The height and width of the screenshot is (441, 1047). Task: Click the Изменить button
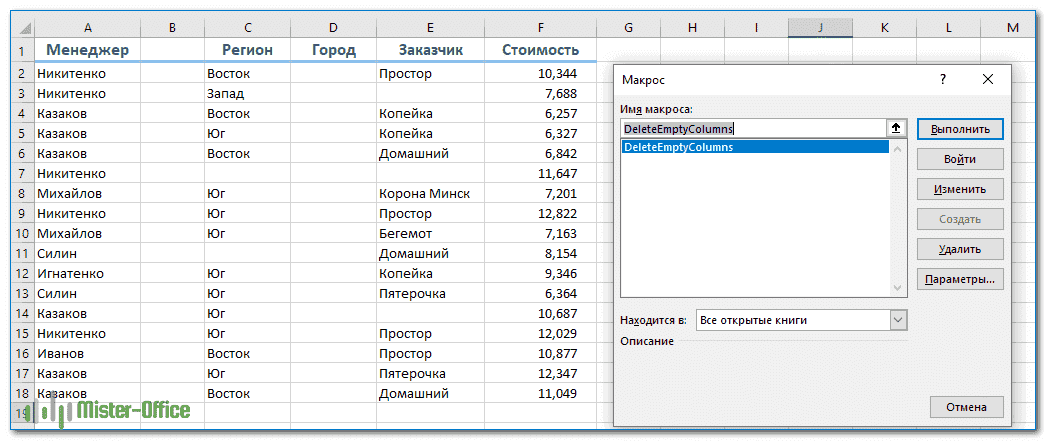[960, 189]
